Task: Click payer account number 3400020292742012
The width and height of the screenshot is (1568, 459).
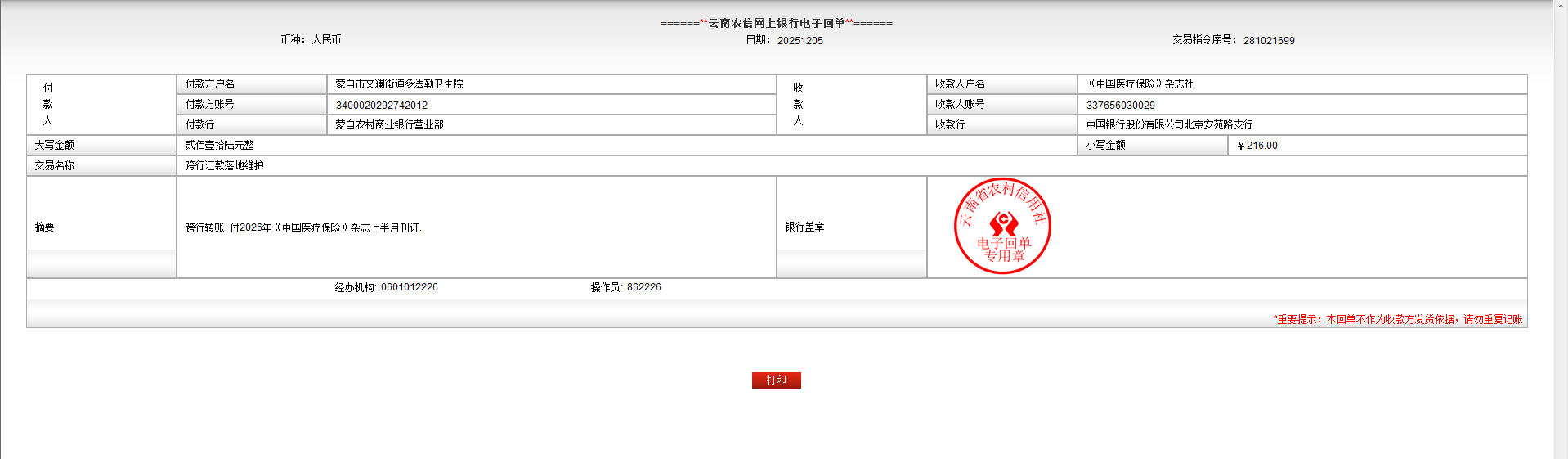Action: pos(382,105)
